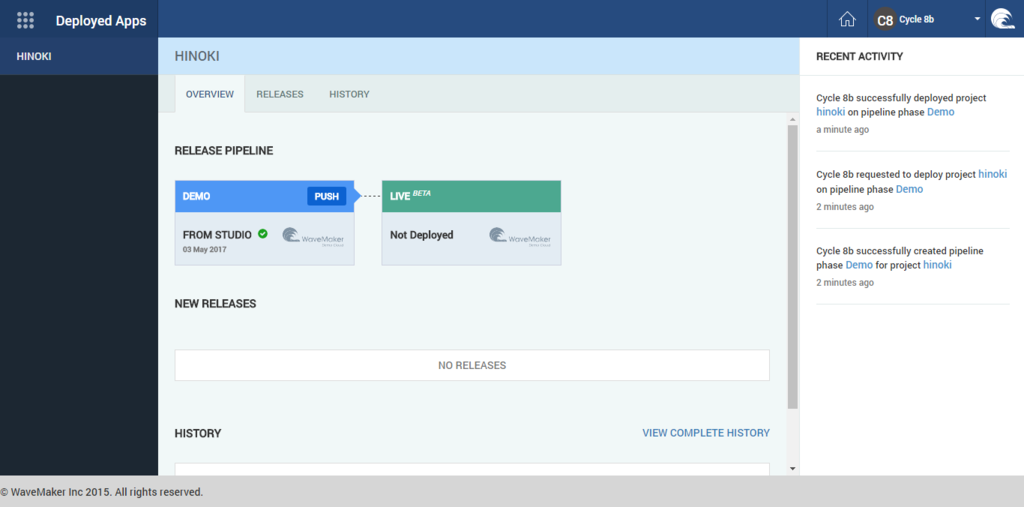This screenshot has width=1024, height=507.
Task: Open hinoki link in successfully deployed activity
Action: [831, 112]
